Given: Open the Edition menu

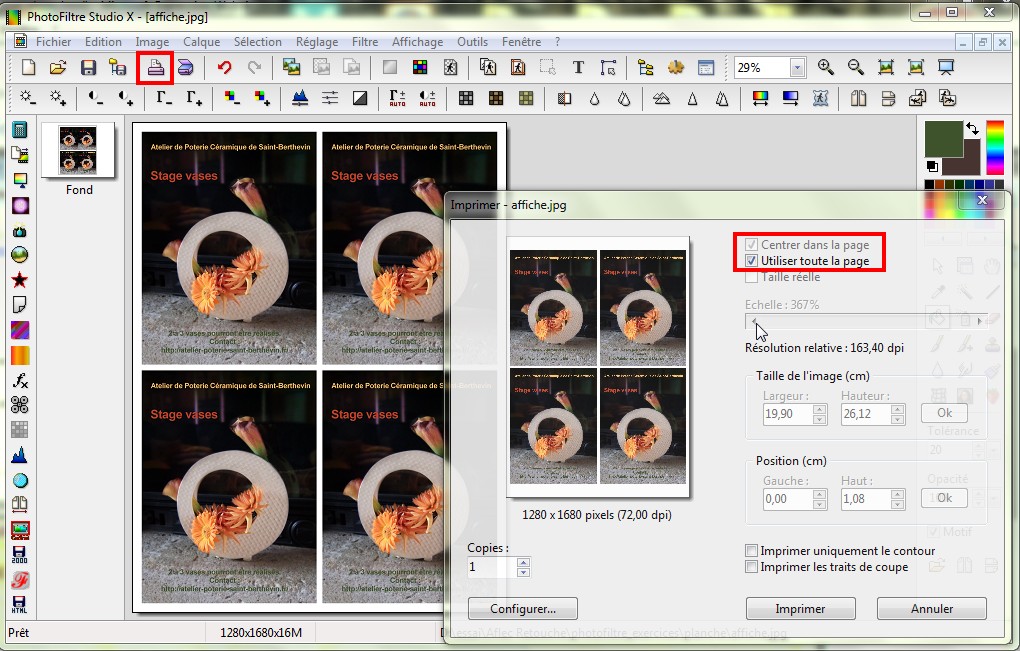Looking at the screenshot, I should (103, 42).
